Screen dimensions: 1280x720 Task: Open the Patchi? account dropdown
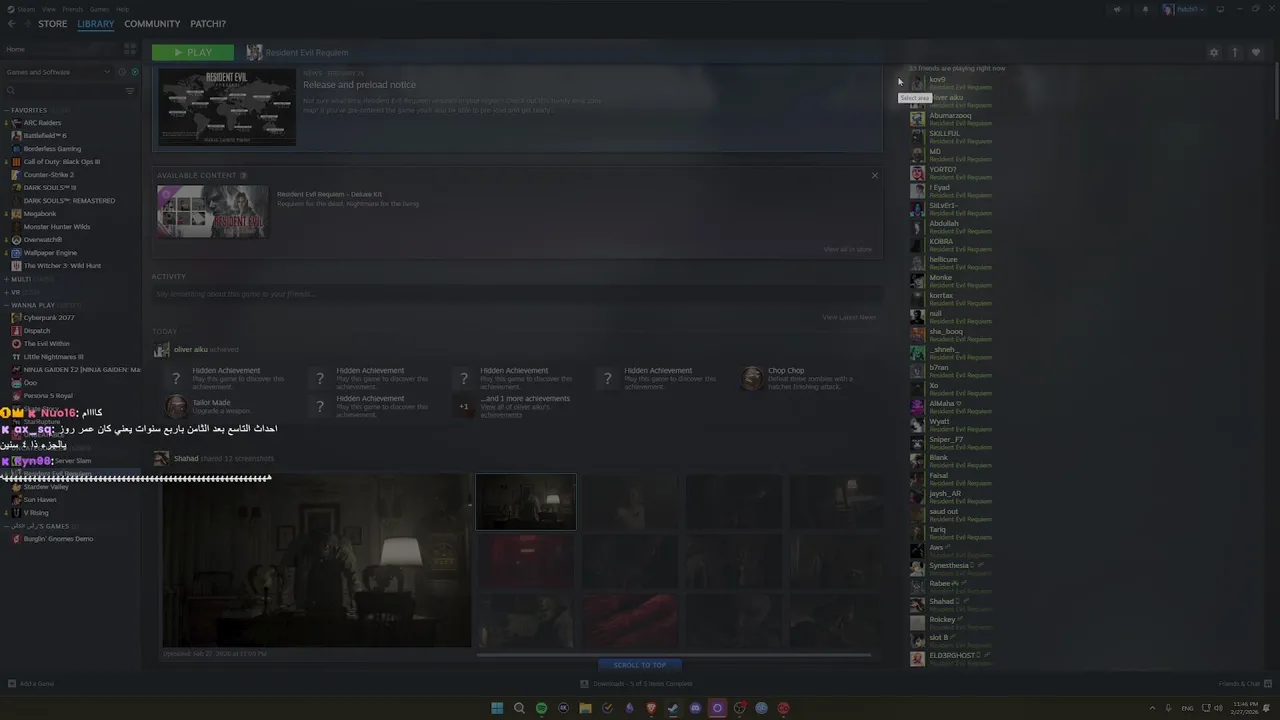coord(1185,9)
